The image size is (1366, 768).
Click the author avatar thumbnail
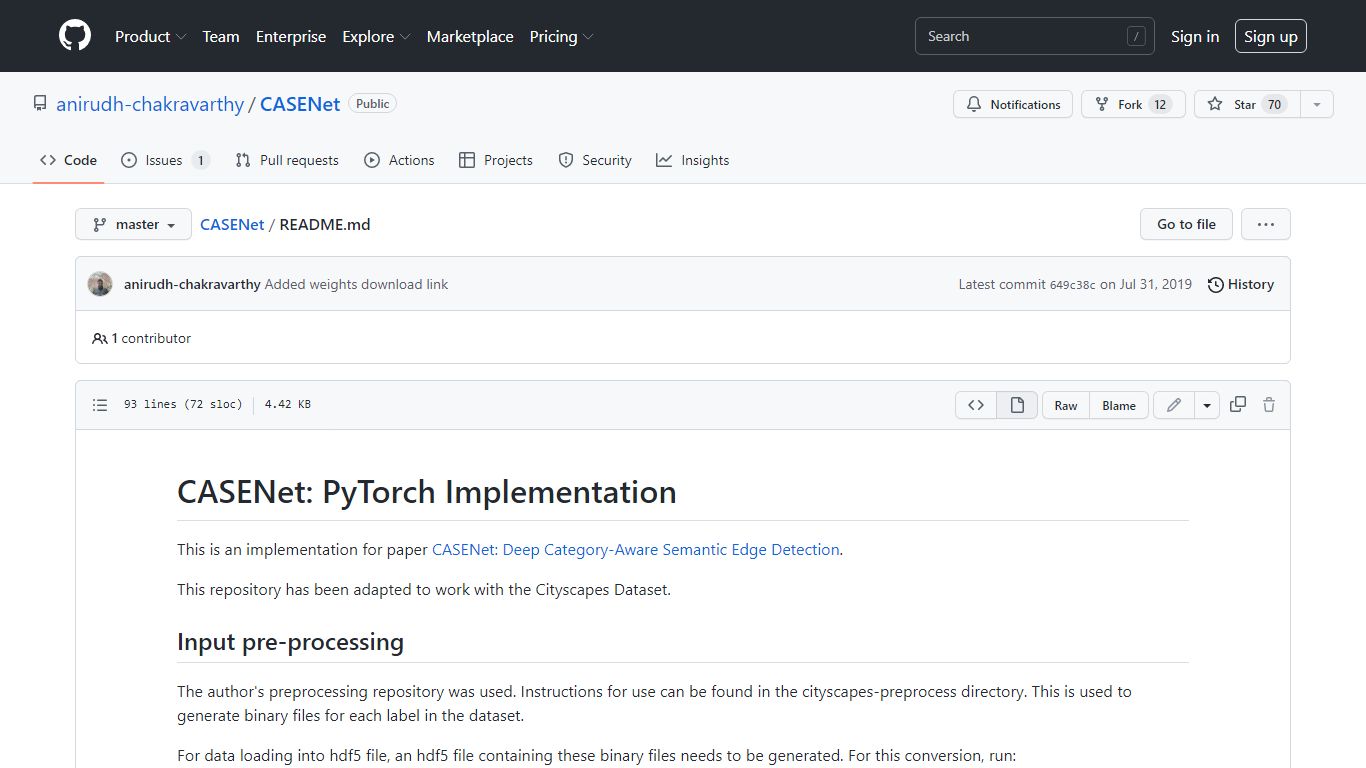point(100,284)
